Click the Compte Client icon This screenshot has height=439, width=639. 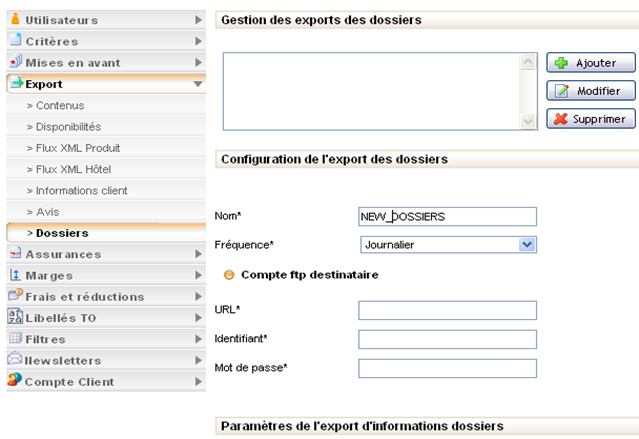click(x=16, y=381)
